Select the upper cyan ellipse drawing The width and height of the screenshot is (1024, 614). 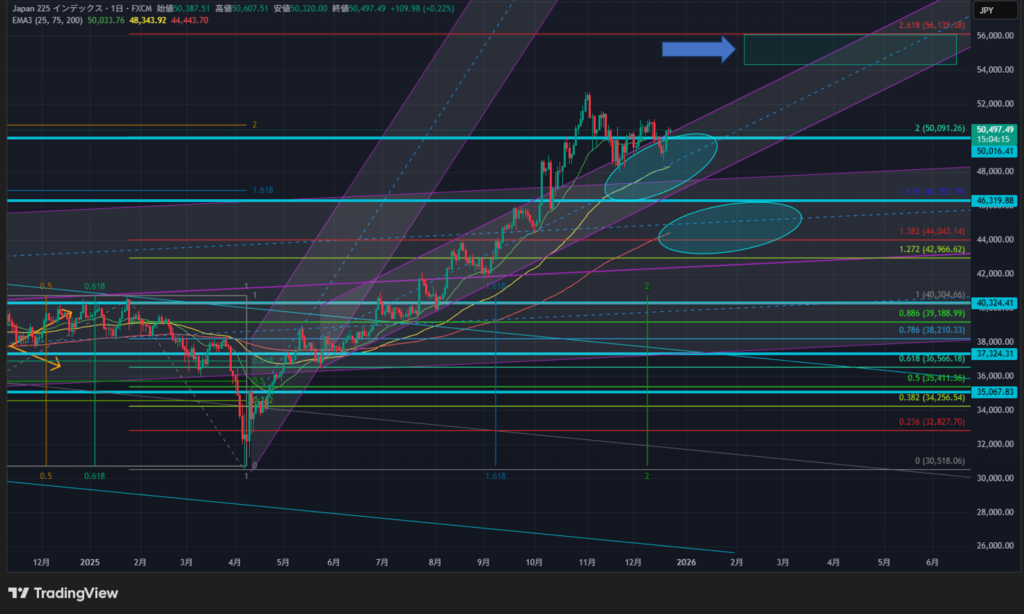[660, 166]
